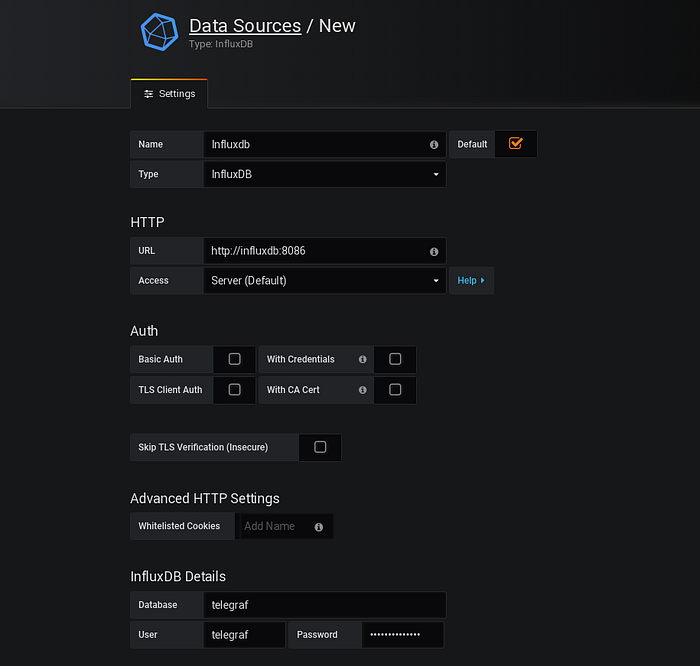
Task: Enable the TLS Client Auth checkbox
Action: point(234,390)
